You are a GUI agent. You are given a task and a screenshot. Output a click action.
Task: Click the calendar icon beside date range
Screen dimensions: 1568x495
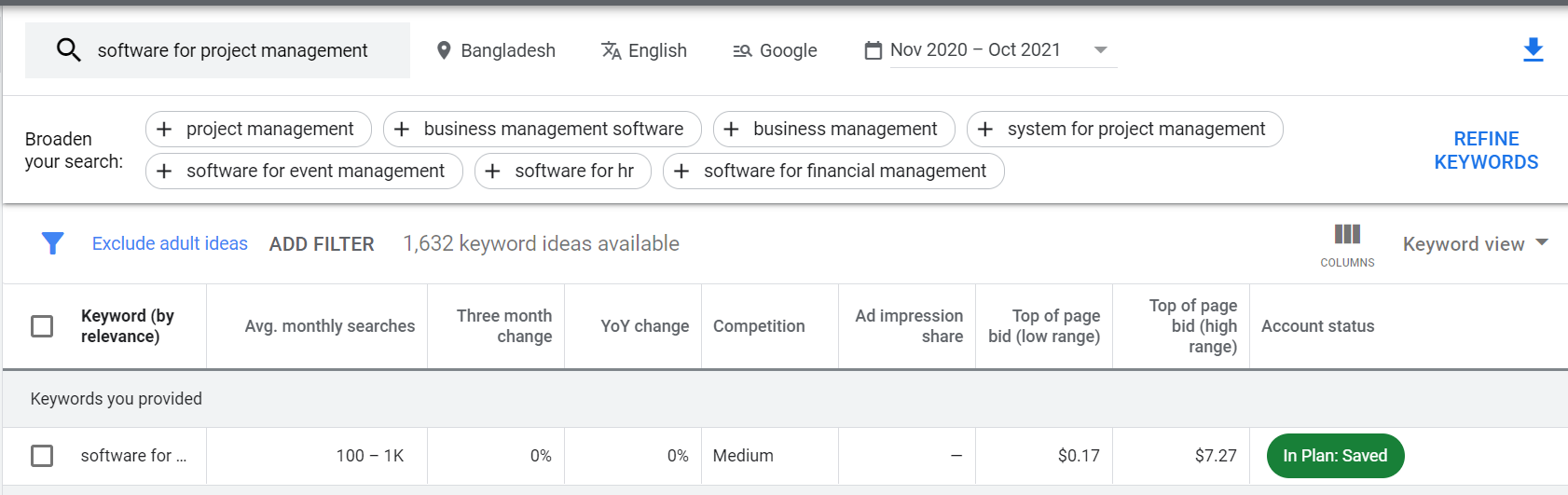click(873, 50)
